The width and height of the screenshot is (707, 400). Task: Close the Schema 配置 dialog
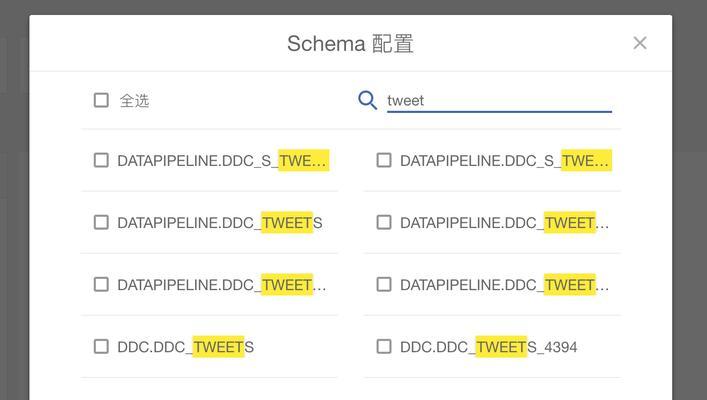(x=640, y=43)
